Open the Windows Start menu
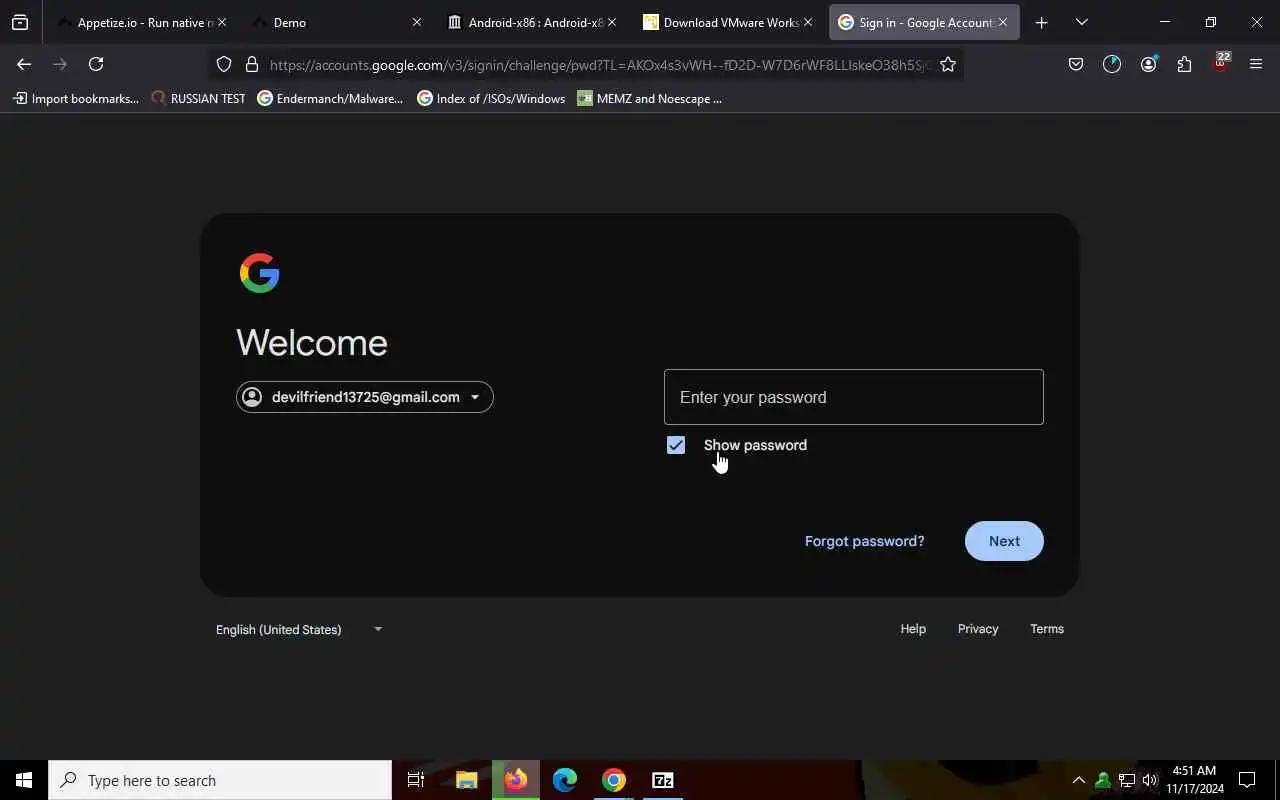1280x800 pixels. coord(24,780)
